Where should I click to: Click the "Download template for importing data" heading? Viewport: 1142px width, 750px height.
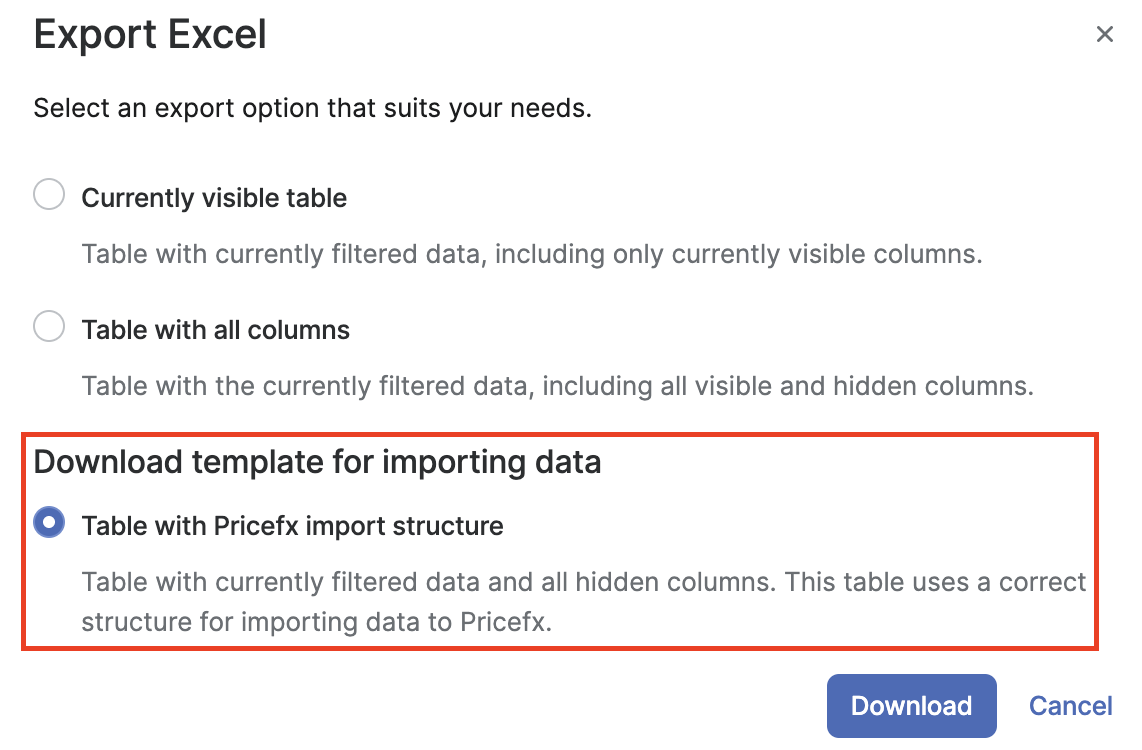[x=317, y=463]
